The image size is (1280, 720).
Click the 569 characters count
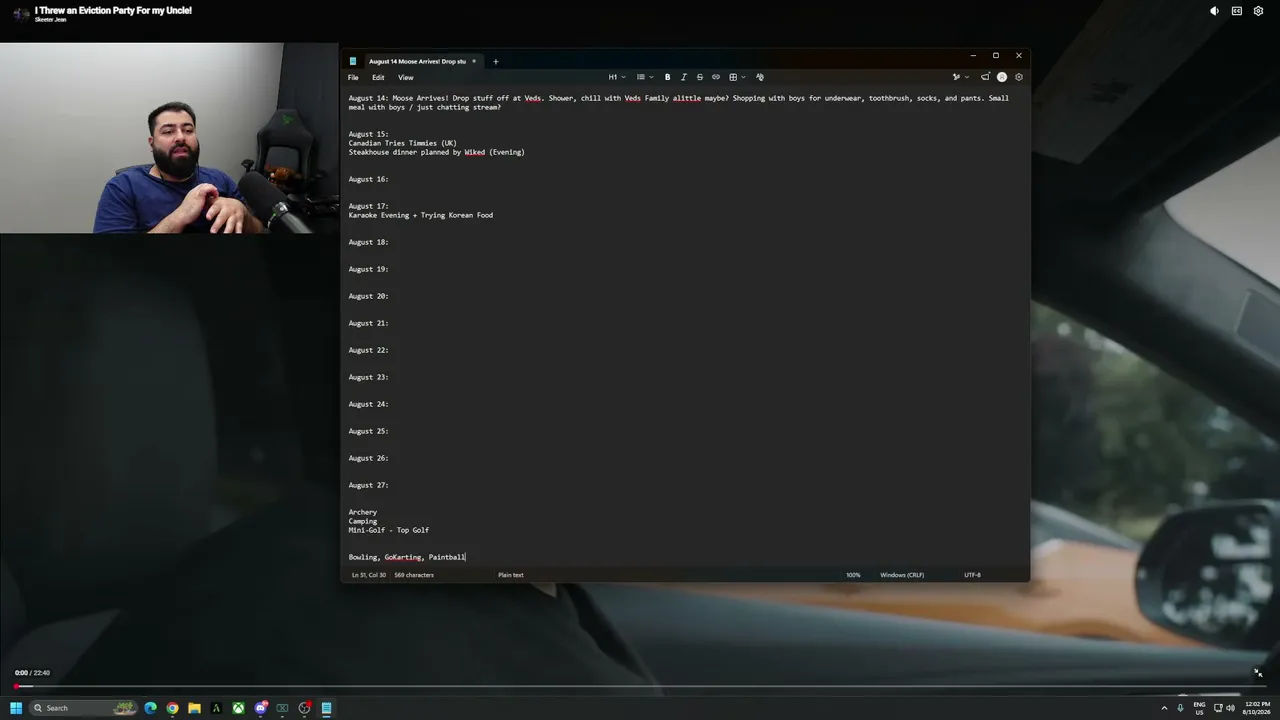[x=414, y=575]
